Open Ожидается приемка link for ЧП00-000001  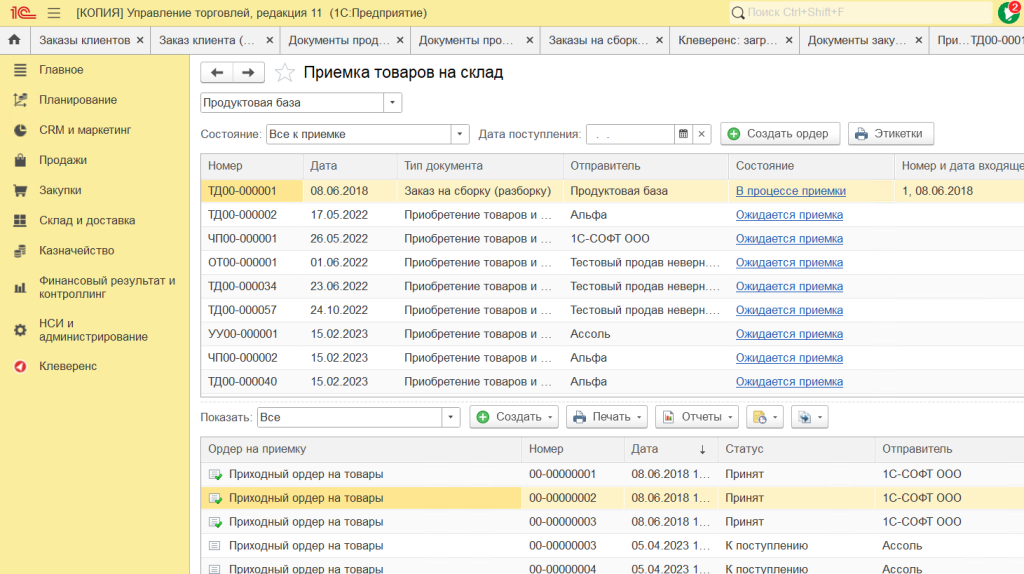point(789,238)
